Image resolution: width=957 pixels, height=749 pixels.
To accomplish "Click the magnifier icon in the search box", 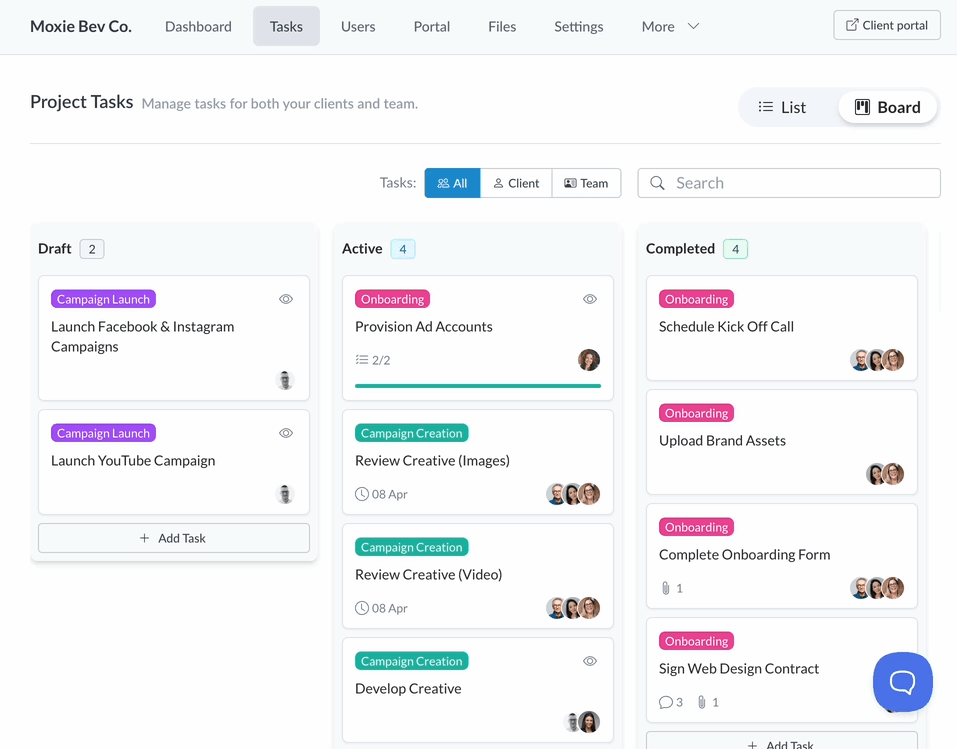I will tap(657, 183).
